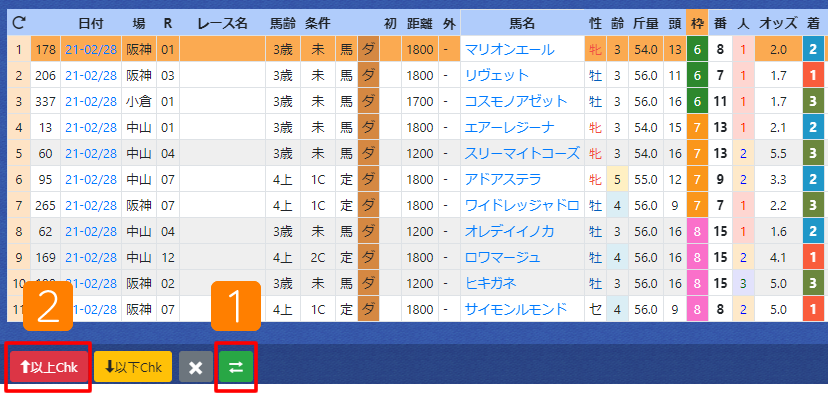Click the yellow 以下Chk button
Image resolution: width=828 pixels, height=393 pixels.
tap(133, 367)
